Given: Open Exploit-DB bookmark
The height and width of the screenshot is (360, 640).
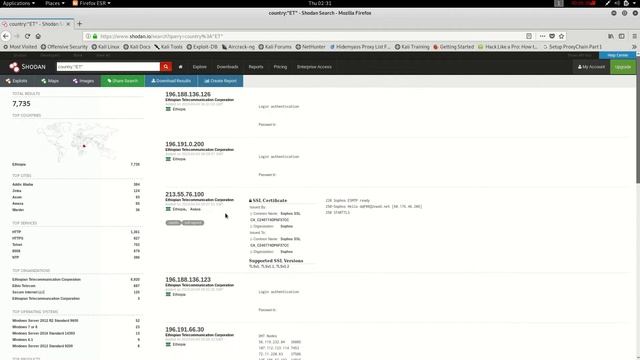Looking at the screenshot, I should [x=202, y=47].
